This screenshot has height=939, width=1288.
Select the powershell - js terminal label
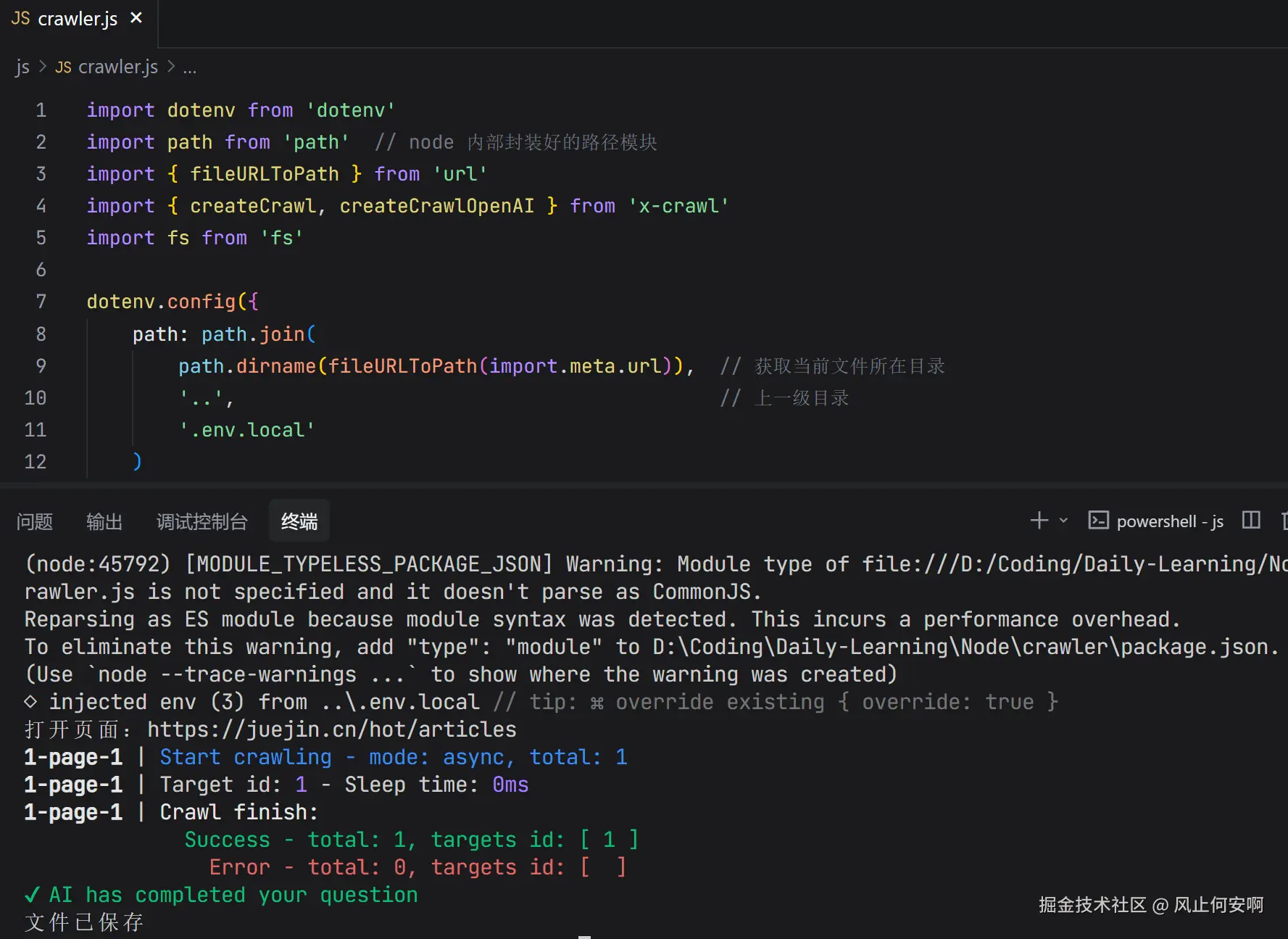(x=1170, y=521)
